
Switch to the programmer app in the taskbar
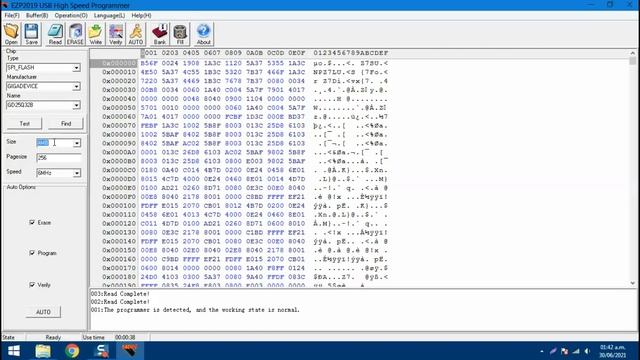point(130,351)
